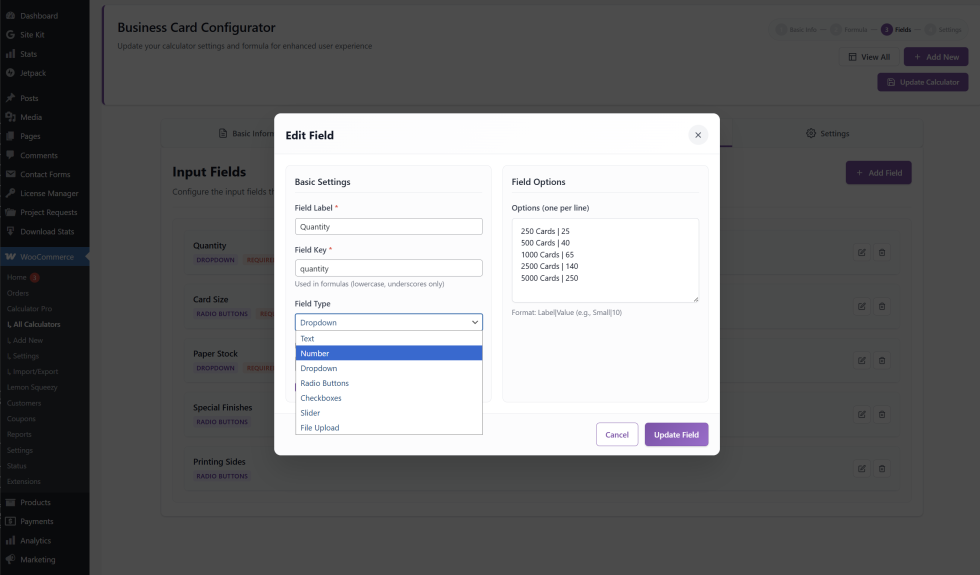Viewport: 980px width, 575px height.
Task: Click into the Field Label text box
Action: coord(389,227)
